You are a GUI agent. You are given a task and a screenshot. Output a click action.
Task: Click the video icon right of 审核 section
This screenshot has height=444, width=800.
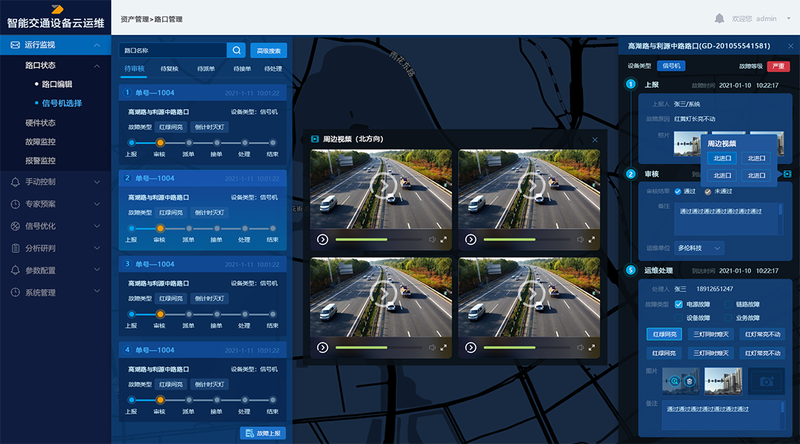tap(787, 174)
